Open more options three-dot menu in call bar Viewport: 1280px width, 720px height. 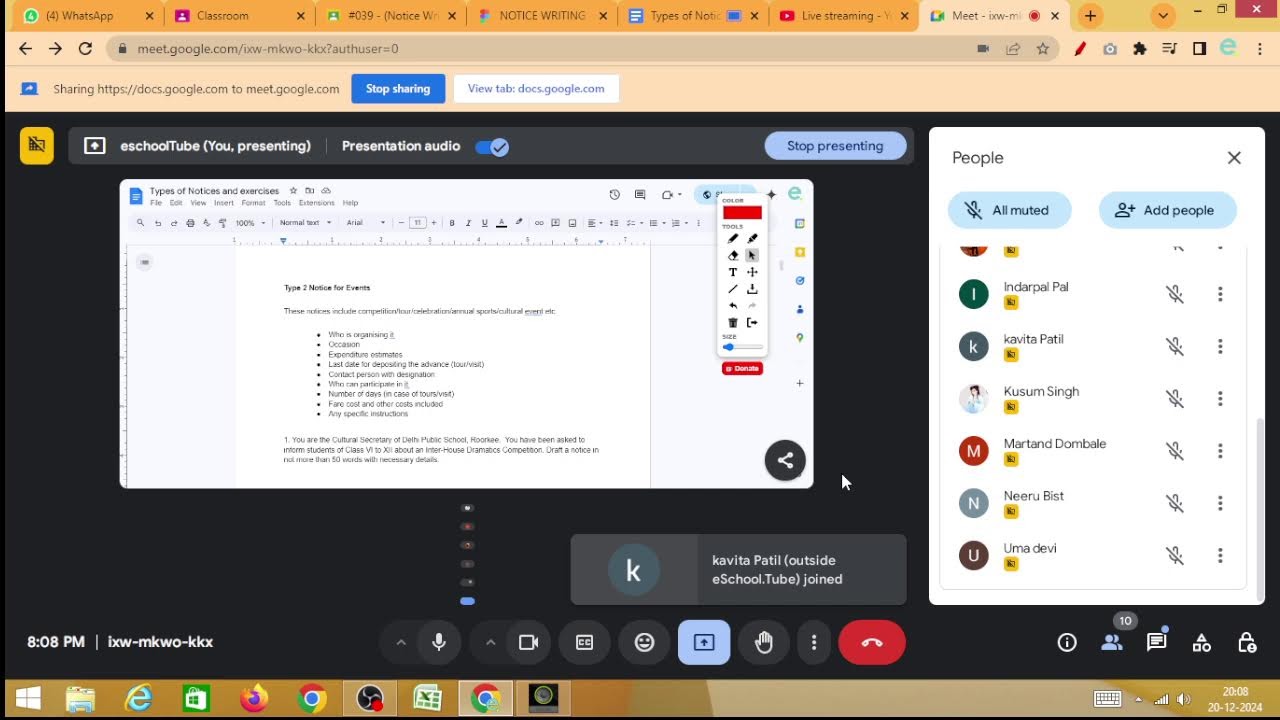pos(814,643)
